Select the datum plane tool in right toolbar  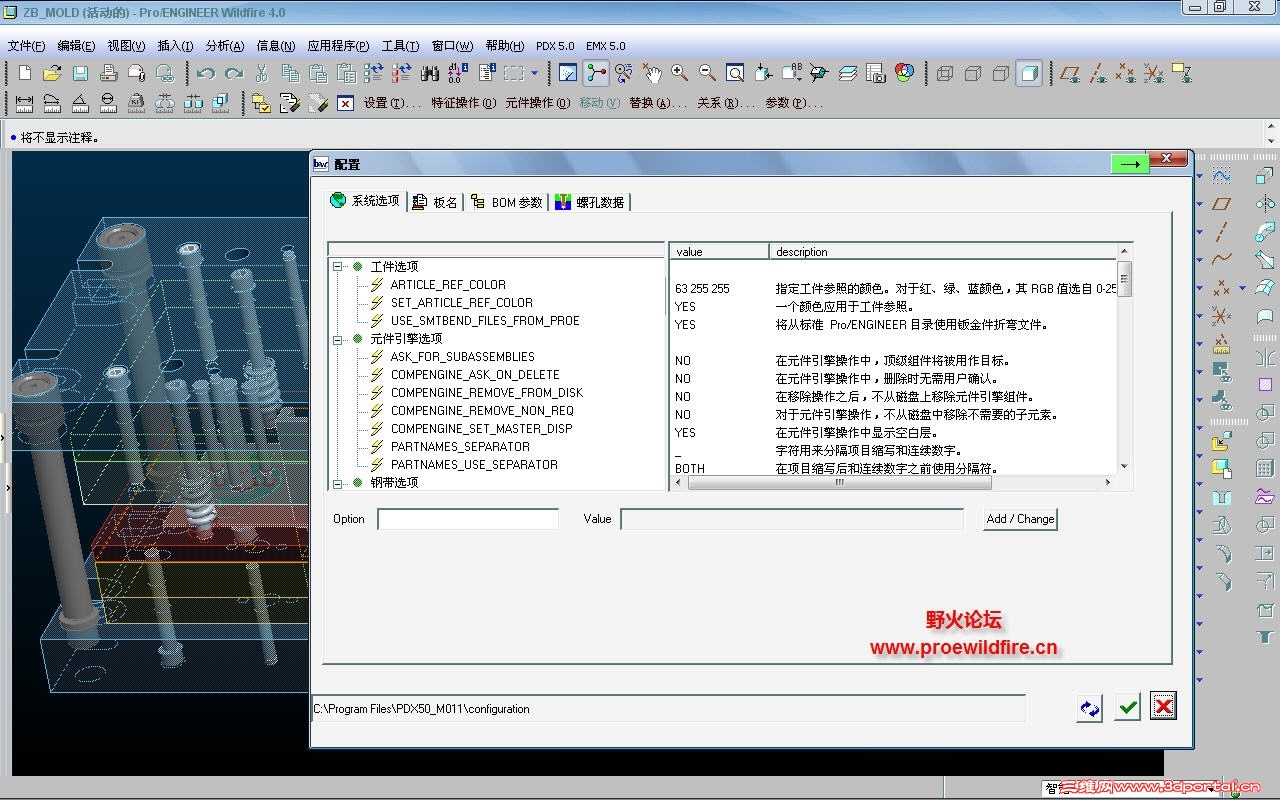(x=1221, y=204)
